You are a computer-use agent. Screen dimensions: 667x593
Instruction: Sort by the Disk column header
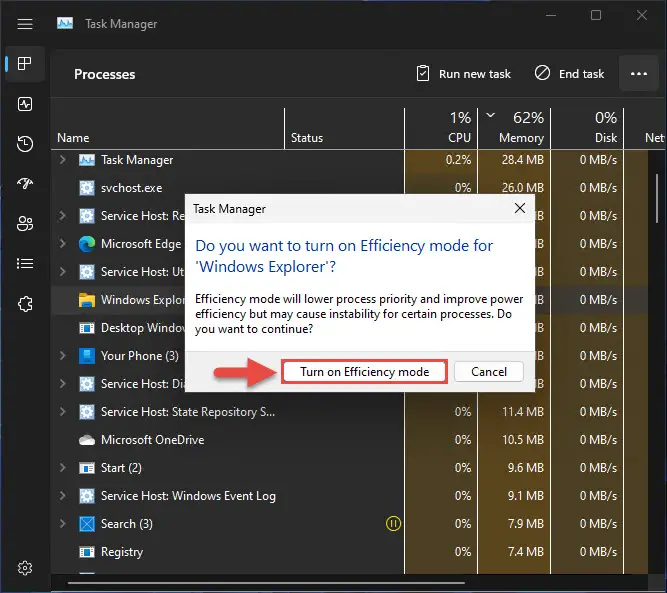(587, 128)
